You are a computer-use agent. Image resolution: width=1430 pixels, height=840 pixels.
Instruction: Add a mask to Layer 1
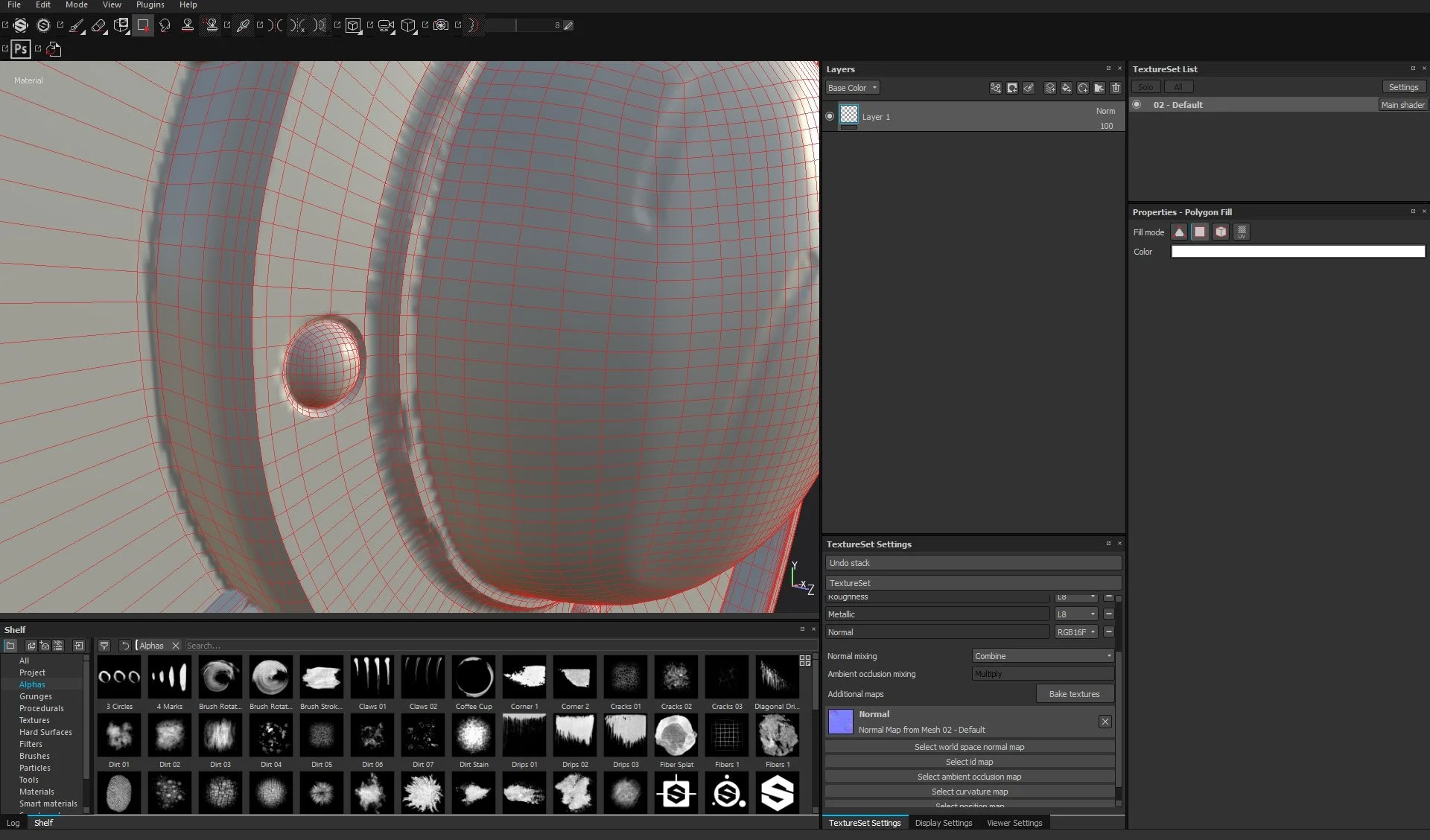(1012, 88)
